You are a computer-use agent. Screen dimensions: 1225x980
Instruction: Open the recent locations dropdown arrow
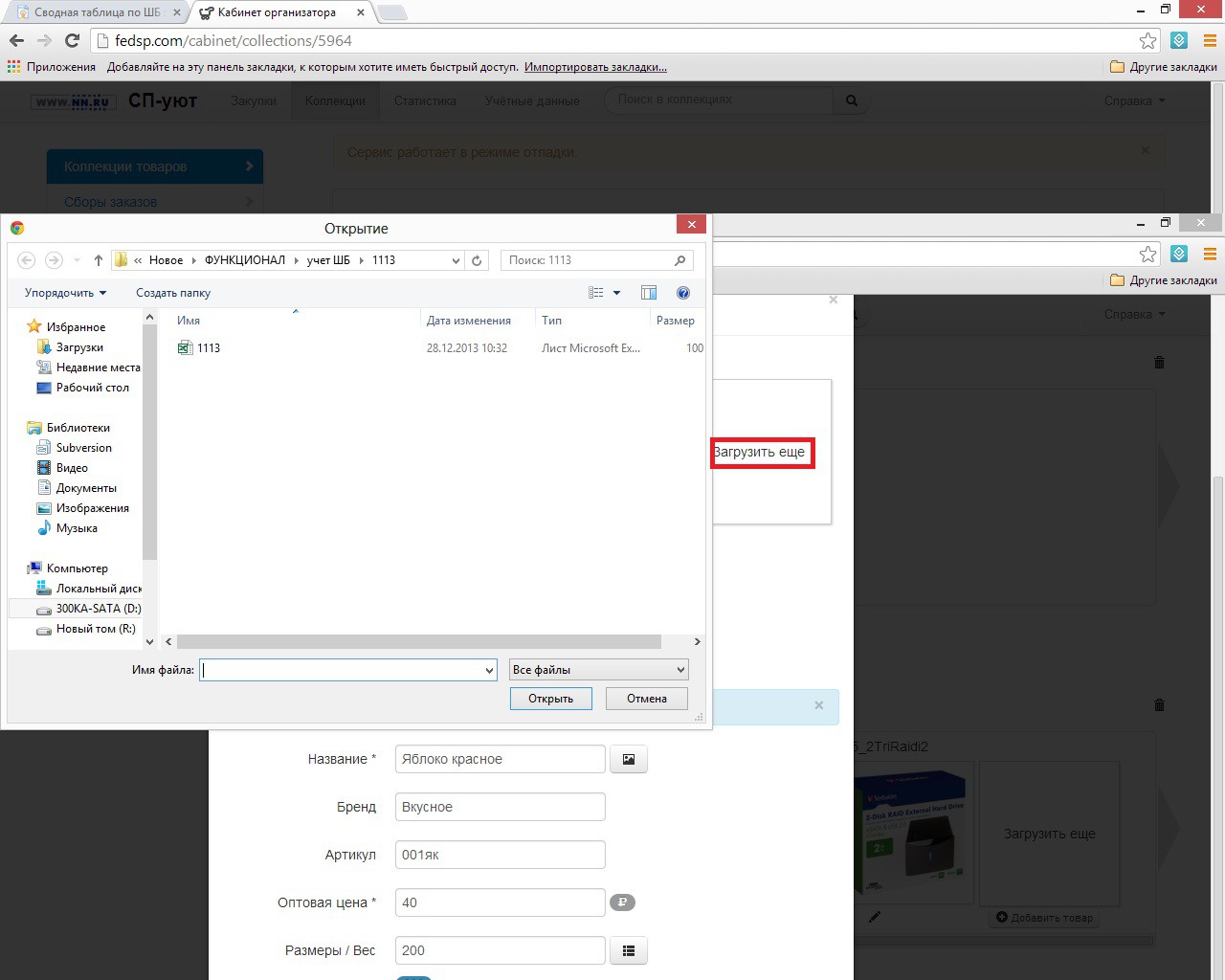(78, 260)
